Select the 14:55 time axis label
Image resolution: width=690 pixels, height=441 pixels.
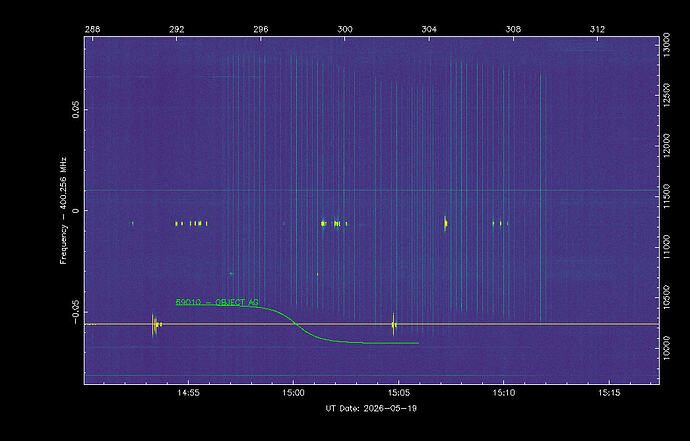(188, 393)
